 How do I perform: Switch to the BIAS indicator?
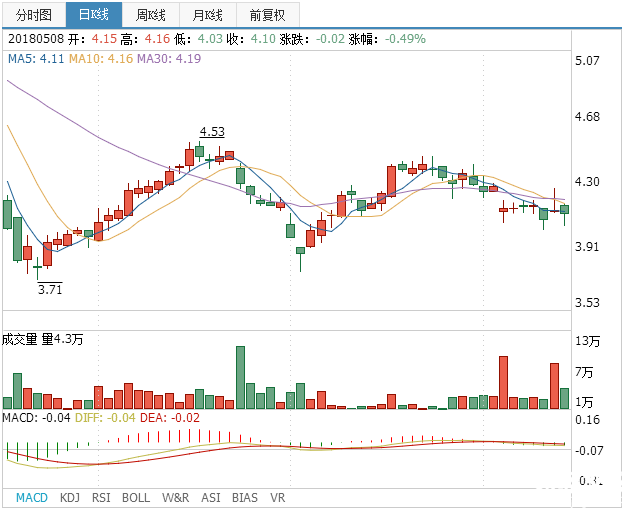coord(245,498)
